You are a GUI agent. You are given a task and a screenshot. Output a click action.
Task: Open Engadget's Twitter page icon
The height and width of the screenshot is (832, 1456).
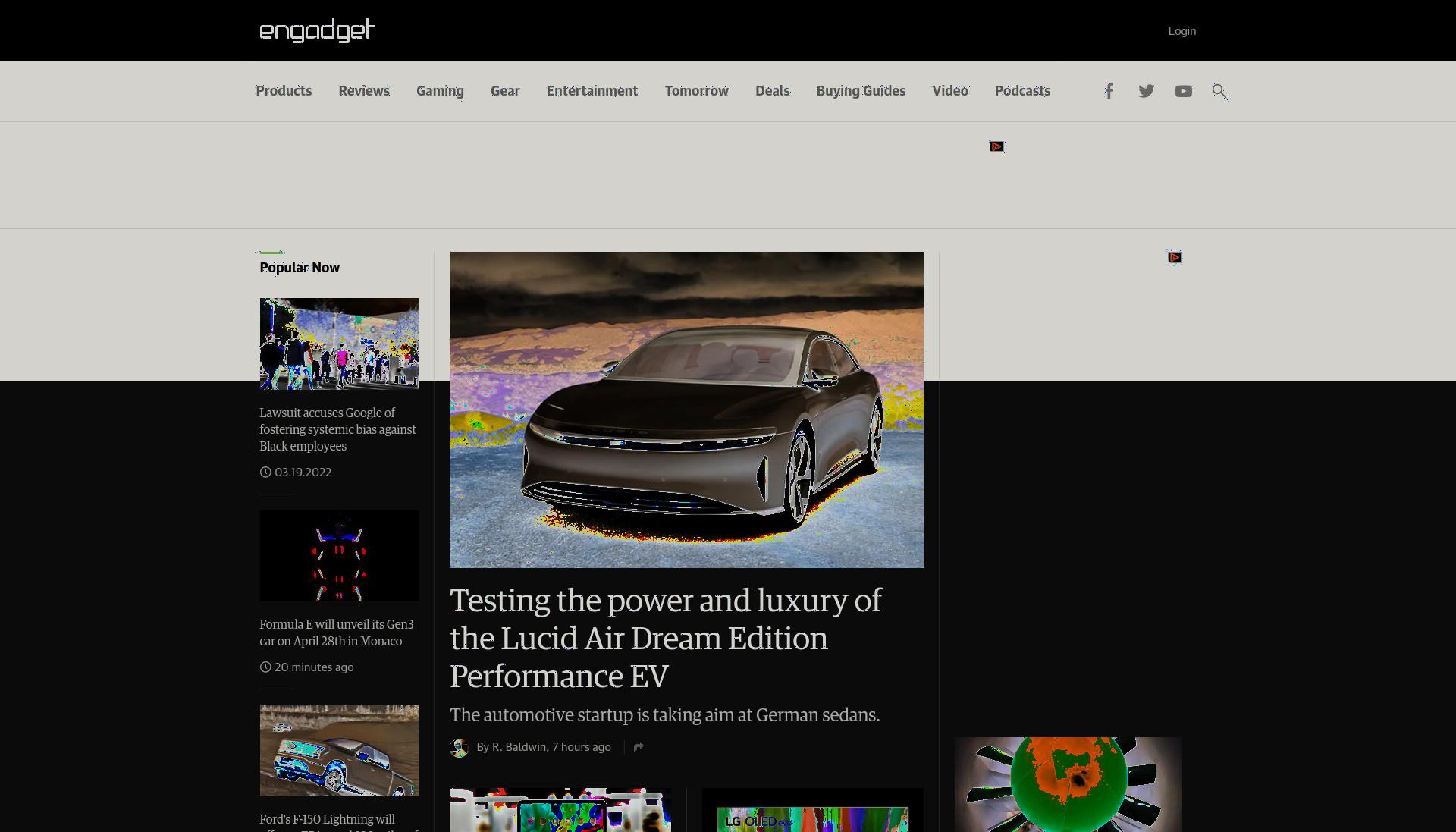click(x=1146, y=91)
